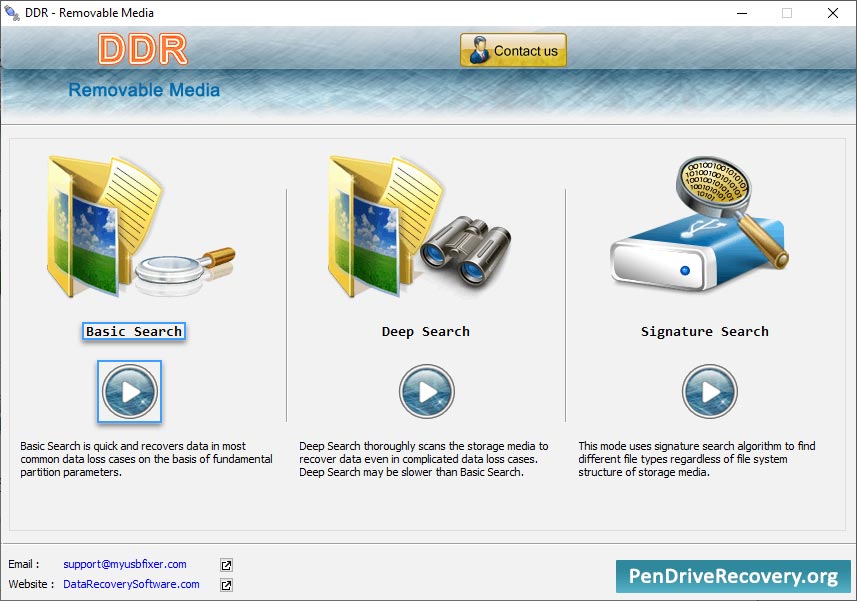The width and height of the screenshot is (857, 601).
Task: Click the Signature Search USB drive icon
Action: [x=700, y=224]
